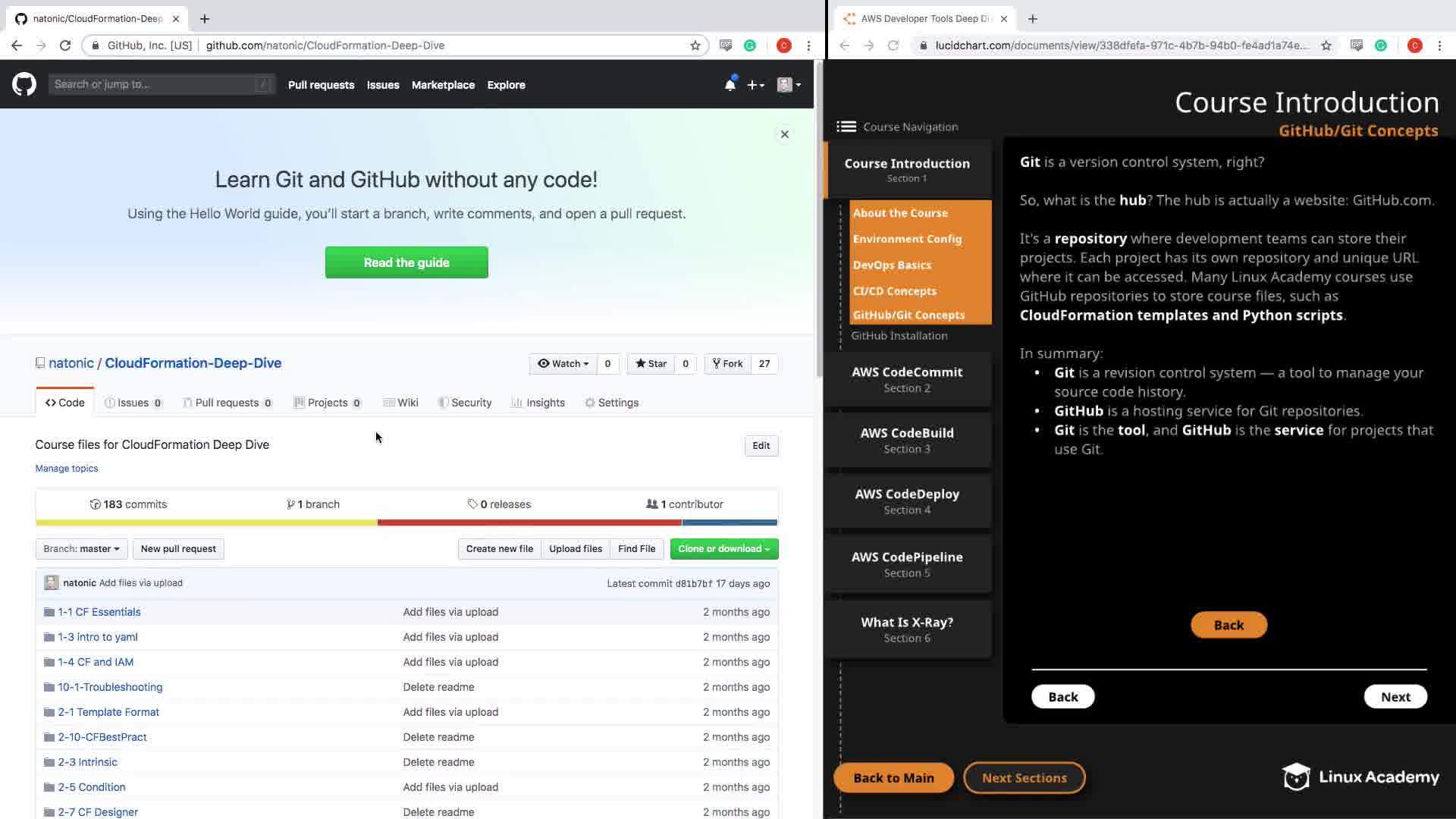Viewport: 1456px width, 819px height.
Task: Open the Settings repository tab
Action: [611, 403]
